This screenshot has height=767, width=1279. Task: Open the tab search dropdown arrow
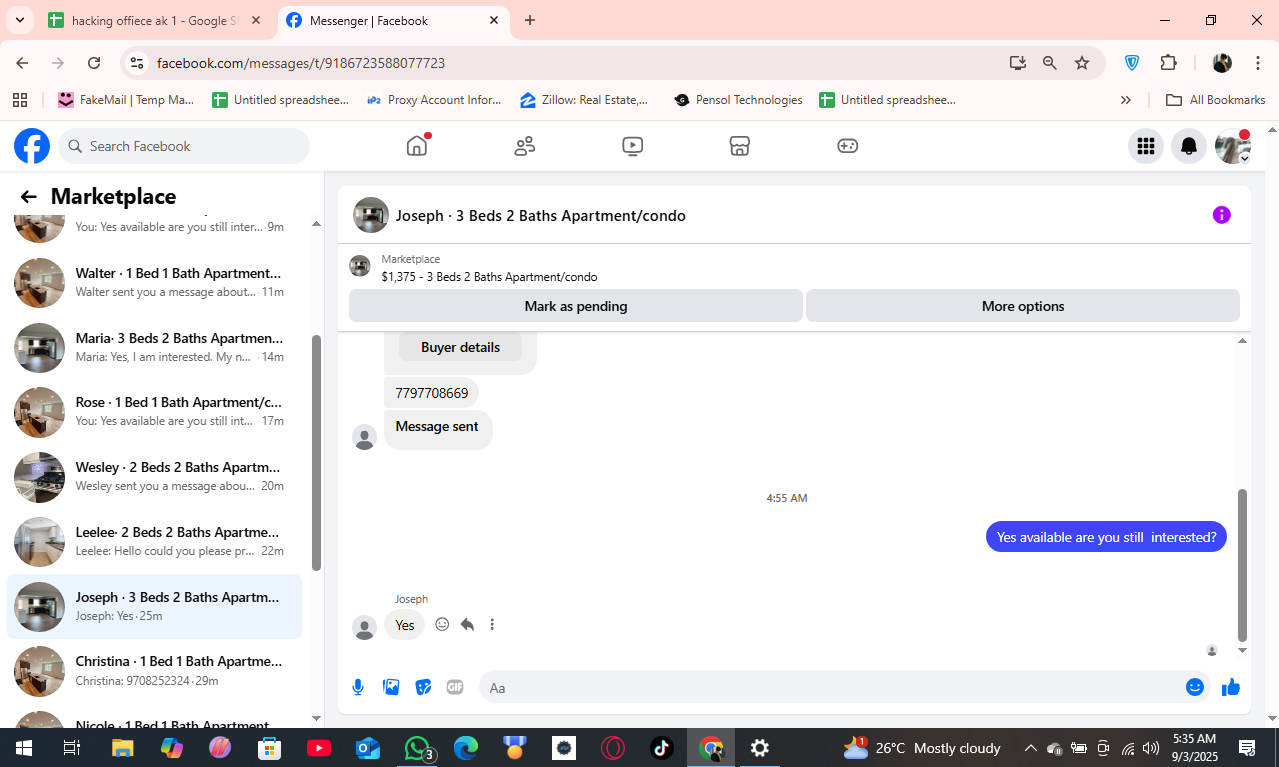(x=19, y=20)
